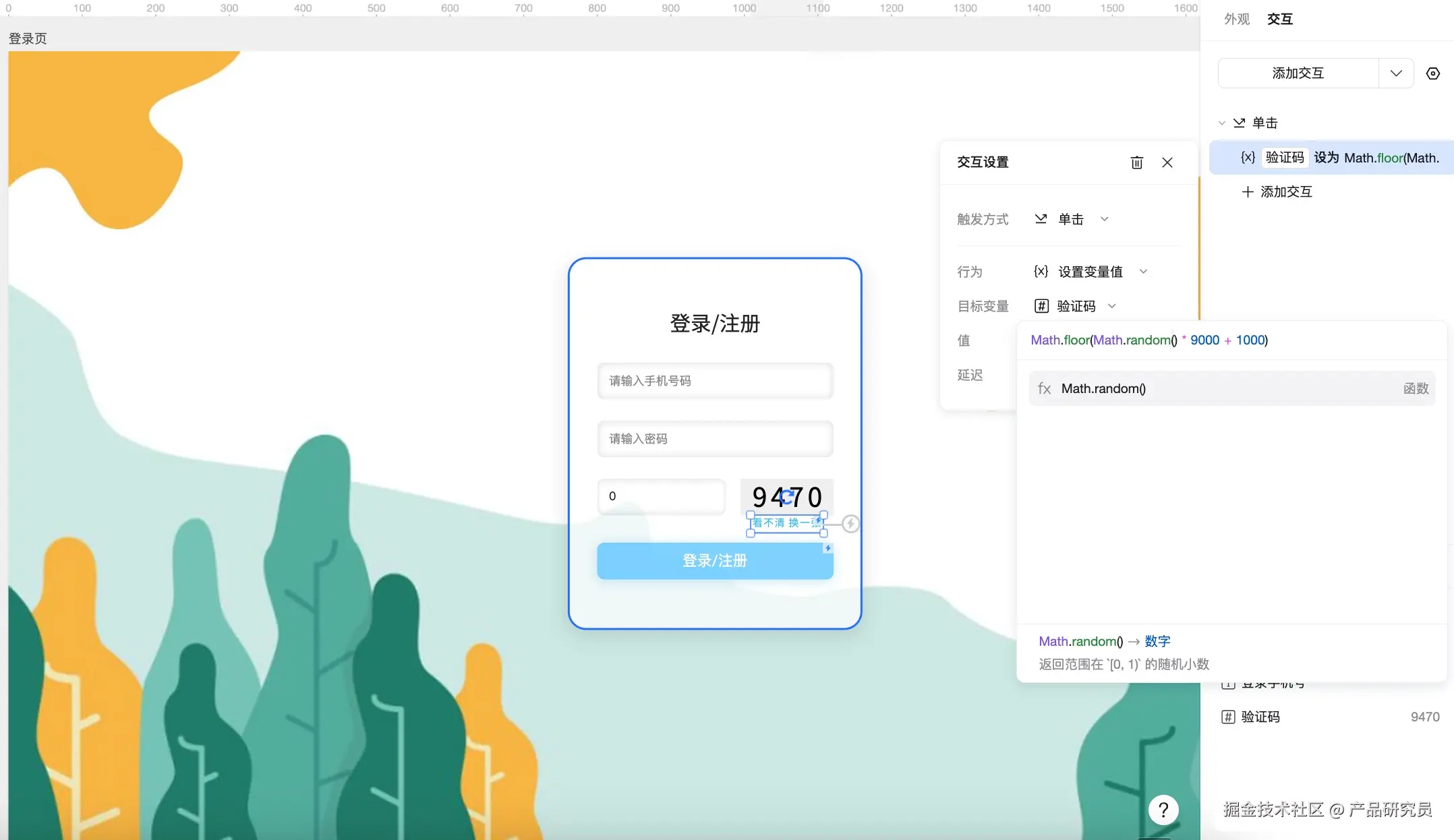The height and width of the screenshot is (840, 1454).
Task: Switch to the 交互 tab
Action: [x=1279, y=19]
